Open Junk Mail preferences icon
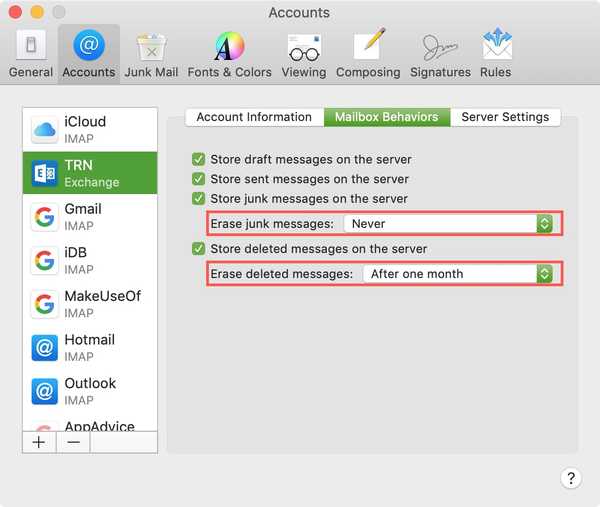The height and width of the screenshot is (507, 600). pos(152,47)
